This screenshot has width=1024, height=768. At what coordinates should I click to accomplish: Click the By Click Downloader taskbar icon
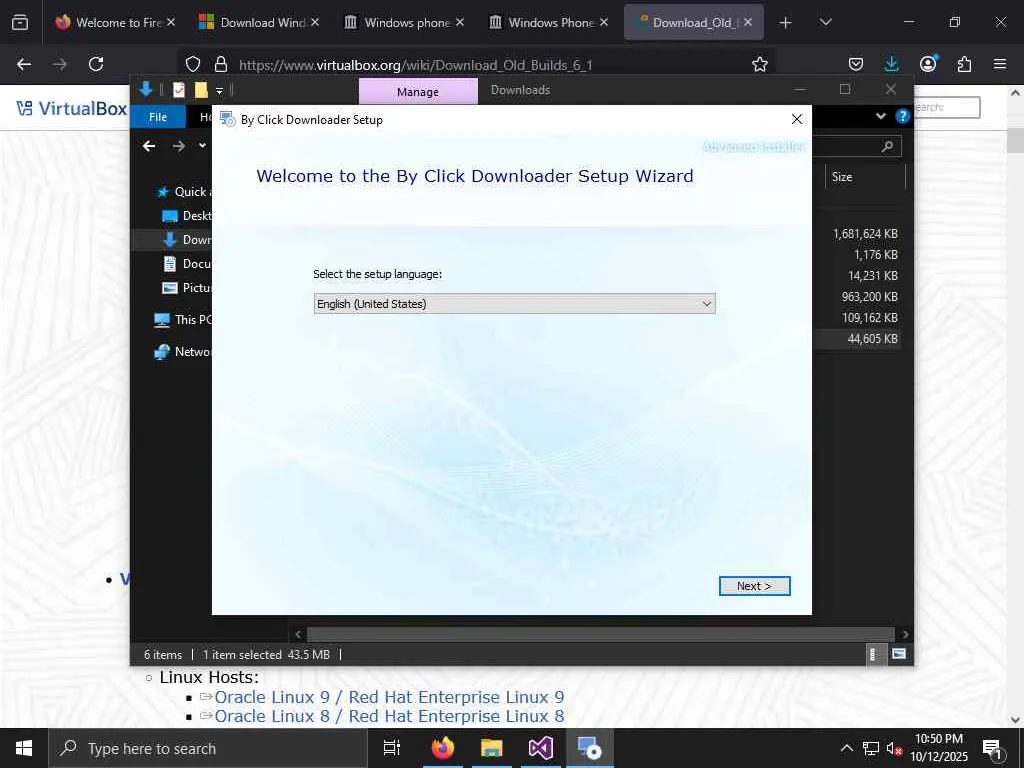(x=590, y=748)
